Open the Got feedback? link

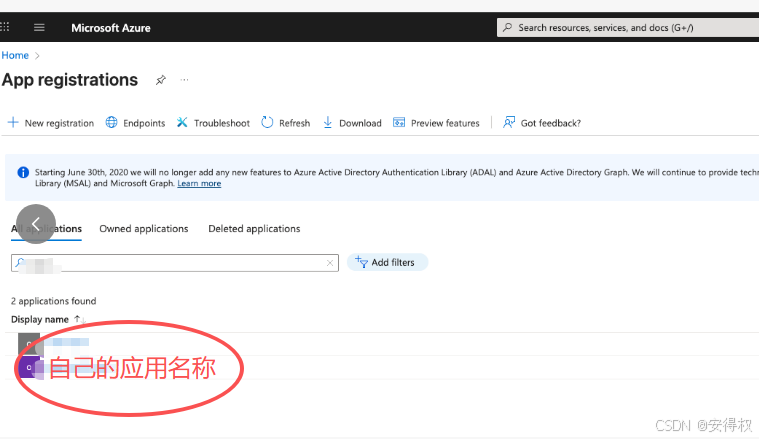[x=542, y=123]
